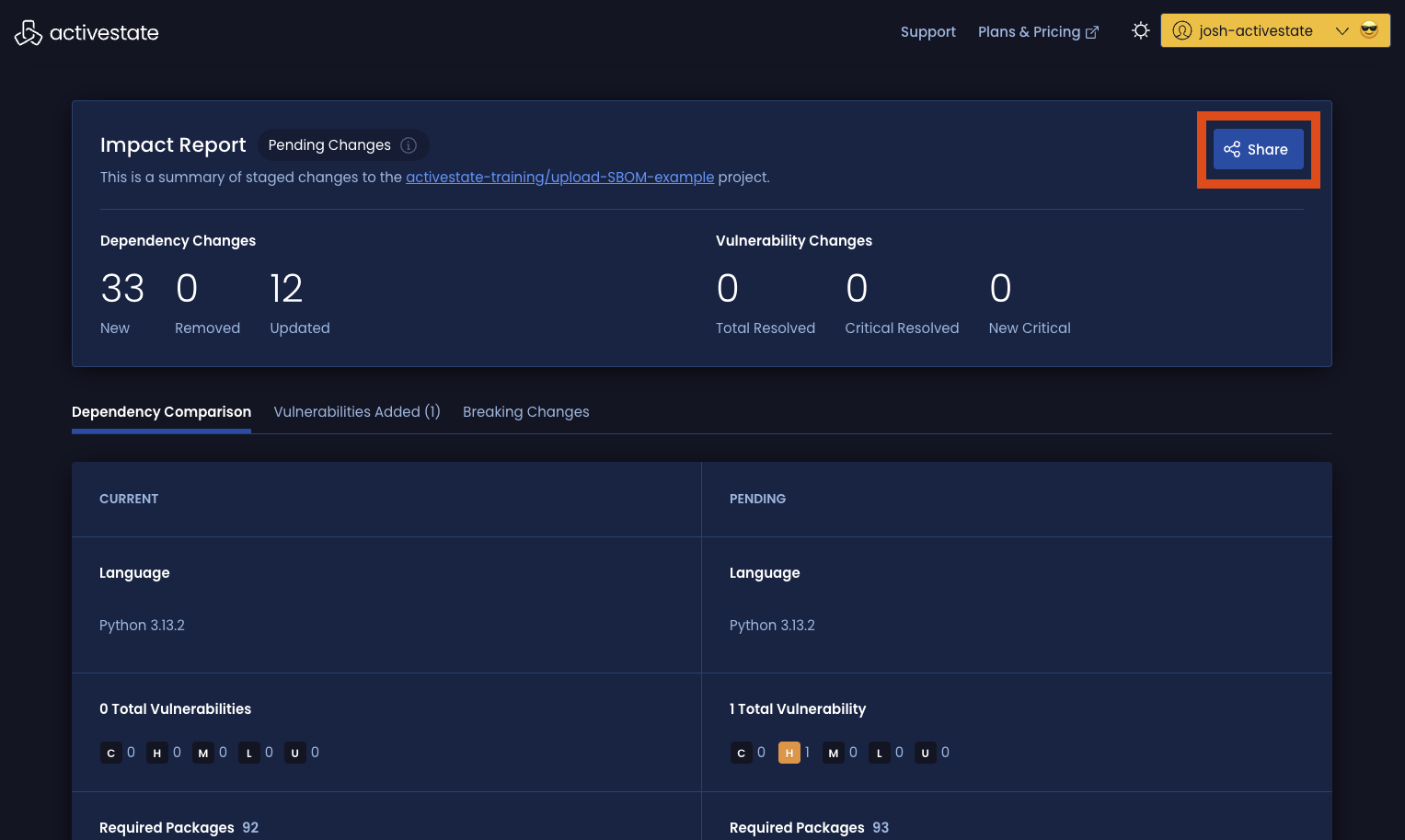1405x840 pixels.
Task: Click the ActiveState logo icon
Action: pos(29,32)
